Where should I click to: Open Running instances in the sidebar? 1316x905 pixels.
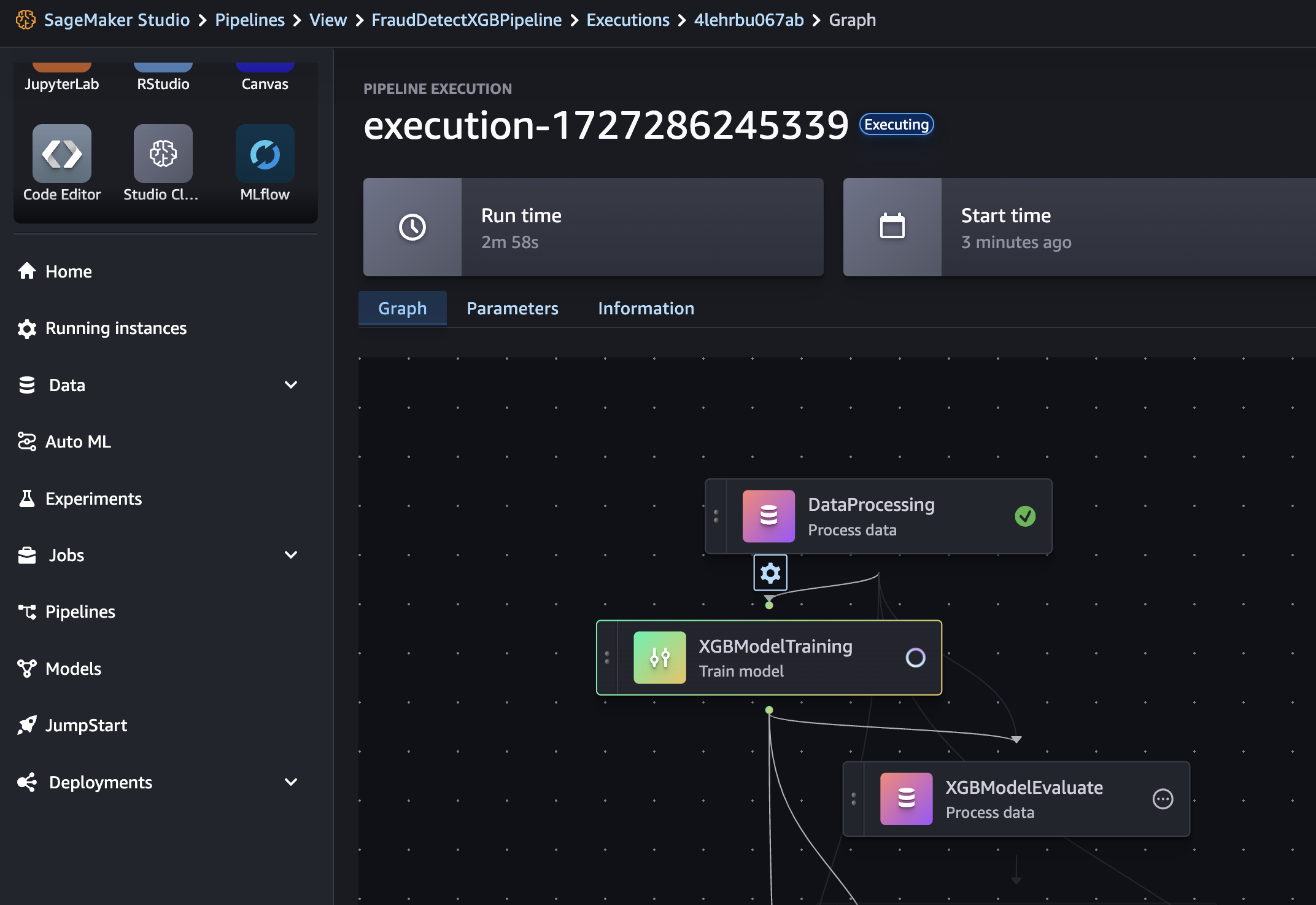(x=115, y=328)
